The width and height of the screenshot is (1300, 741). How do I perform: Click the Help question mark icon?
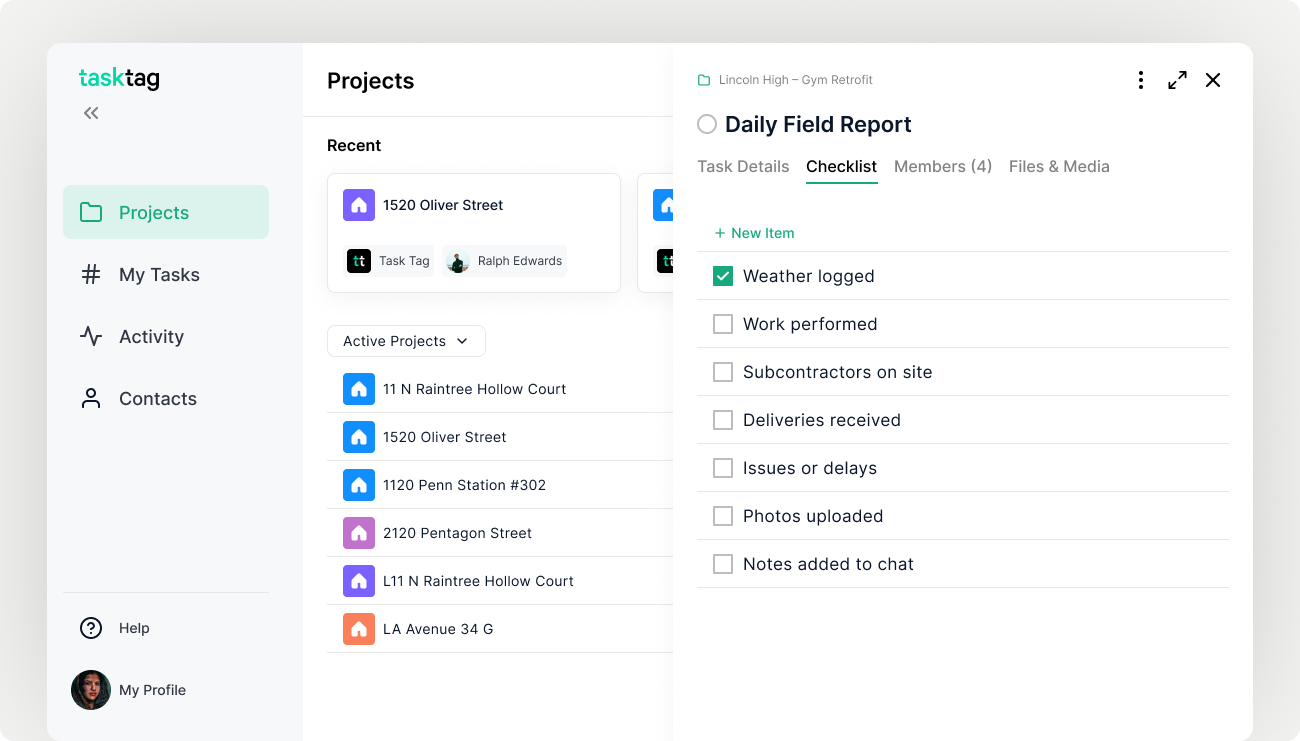[91, 628]
